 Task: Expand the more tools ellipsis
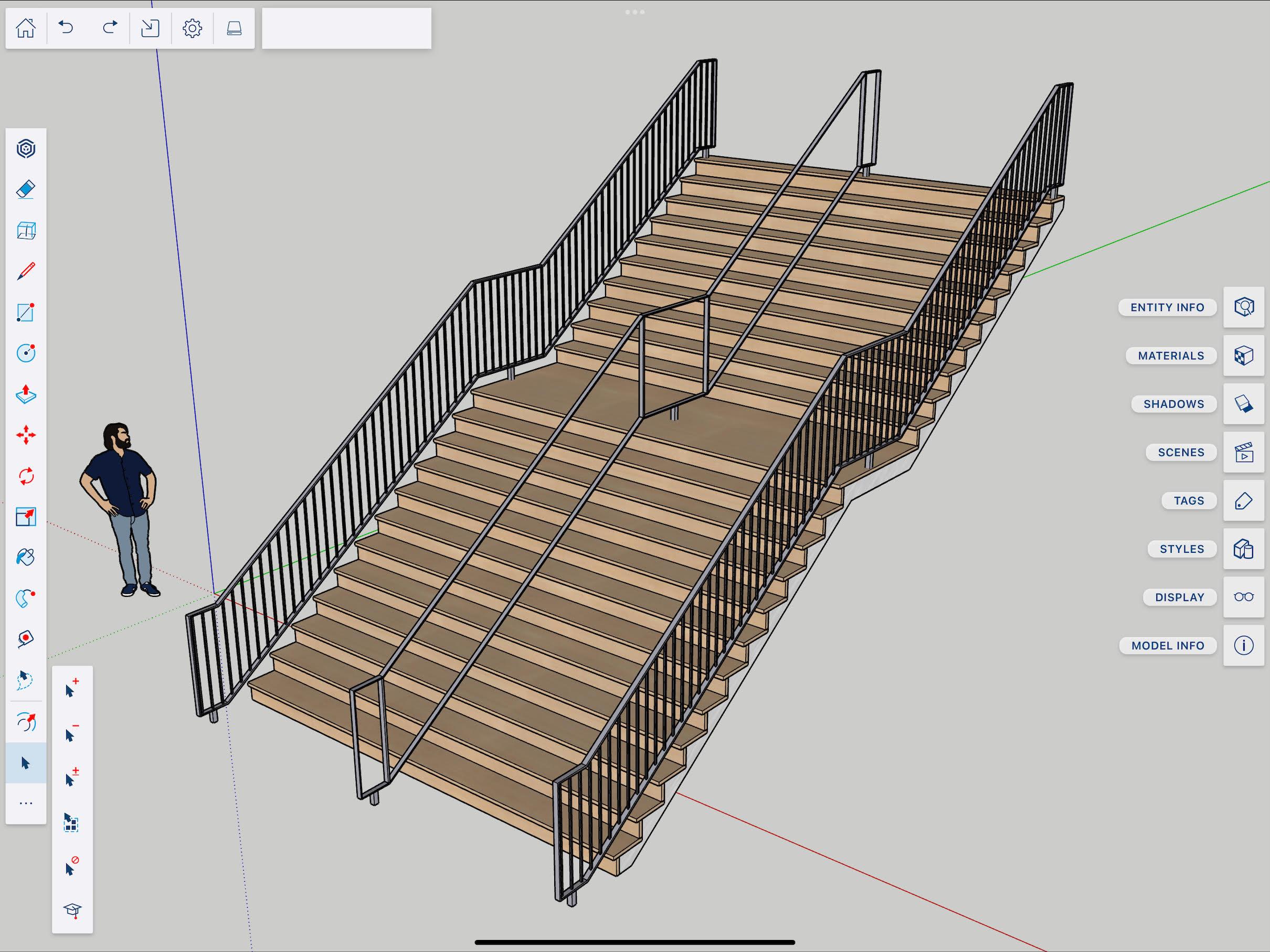coord(26,803)
